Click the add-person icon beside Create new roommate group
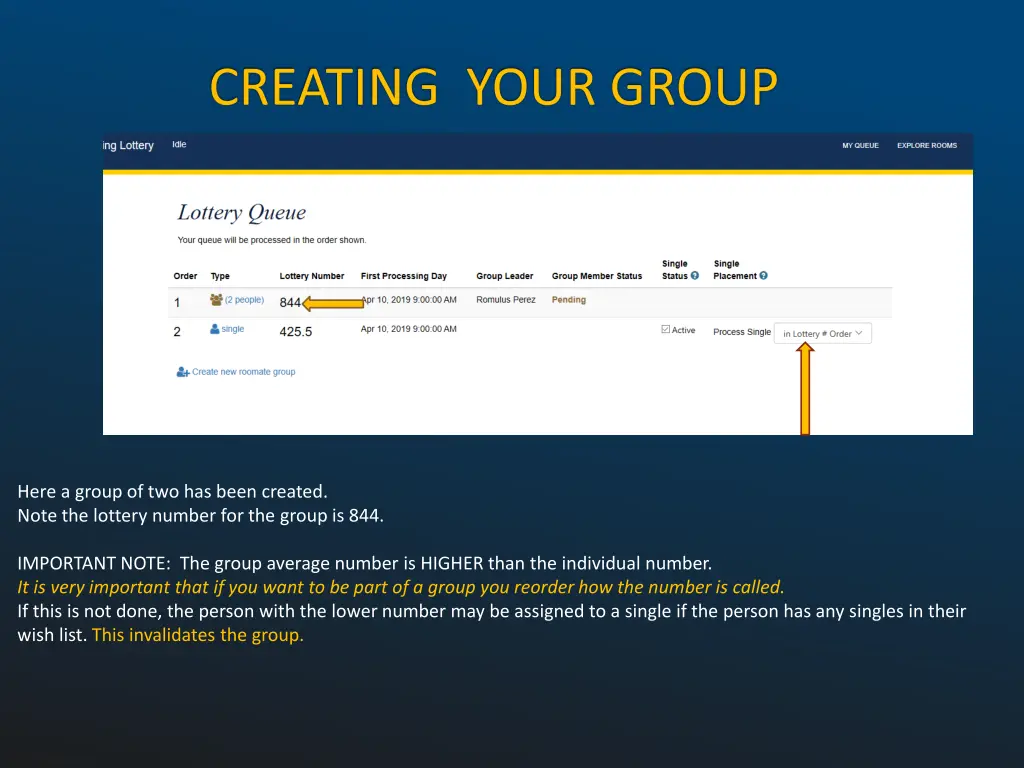1024x768 pixels. pyautogui.click(x=183, y=372)
